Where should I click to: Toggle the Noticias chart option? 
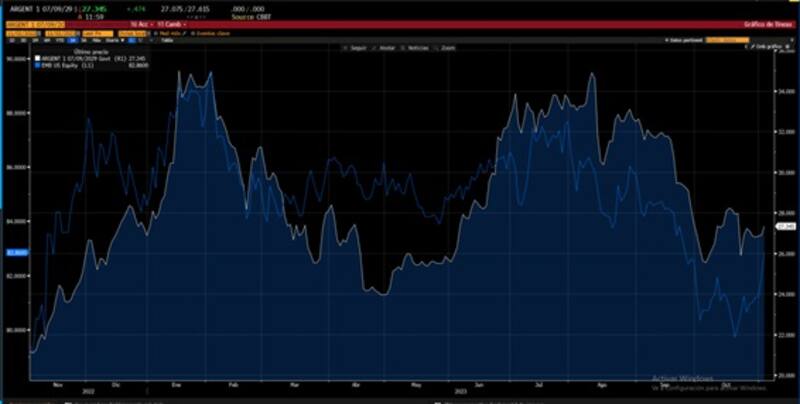417,47
